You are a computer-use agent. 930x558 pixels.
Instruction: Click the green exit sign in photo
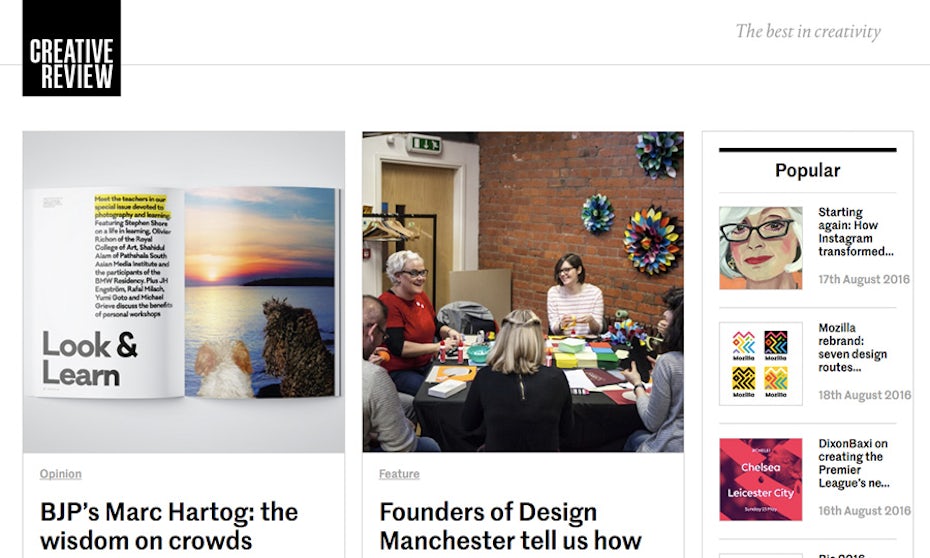pyautogui.click(x=424, y=144)
